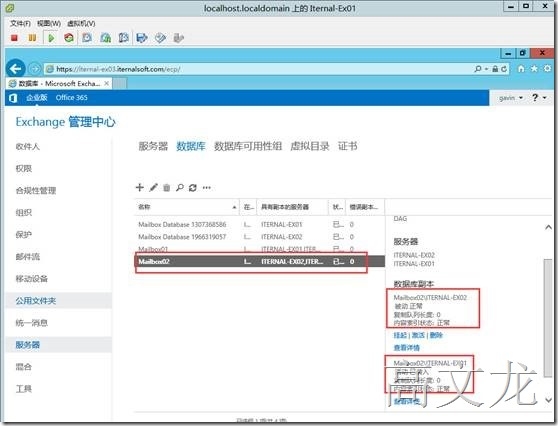Open 工具 in the left navigation
Viewport: 558px width, 426px height.
coord(24,389)
